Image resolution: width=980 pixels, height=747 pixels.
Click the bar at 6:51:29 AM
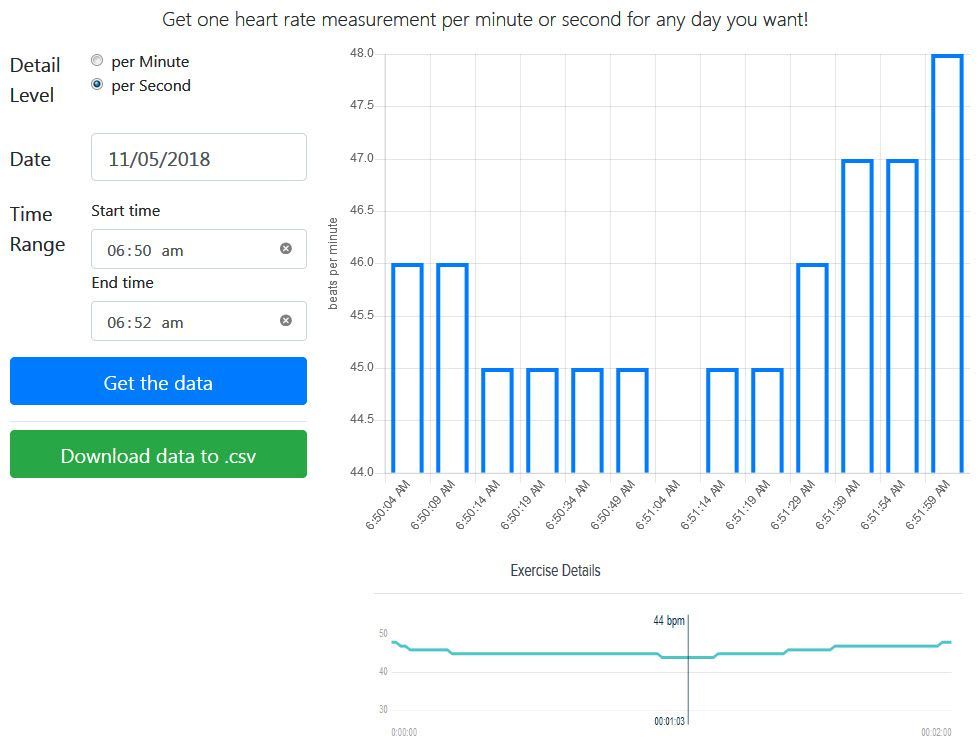pyautogui.click(x=812, y=368)
